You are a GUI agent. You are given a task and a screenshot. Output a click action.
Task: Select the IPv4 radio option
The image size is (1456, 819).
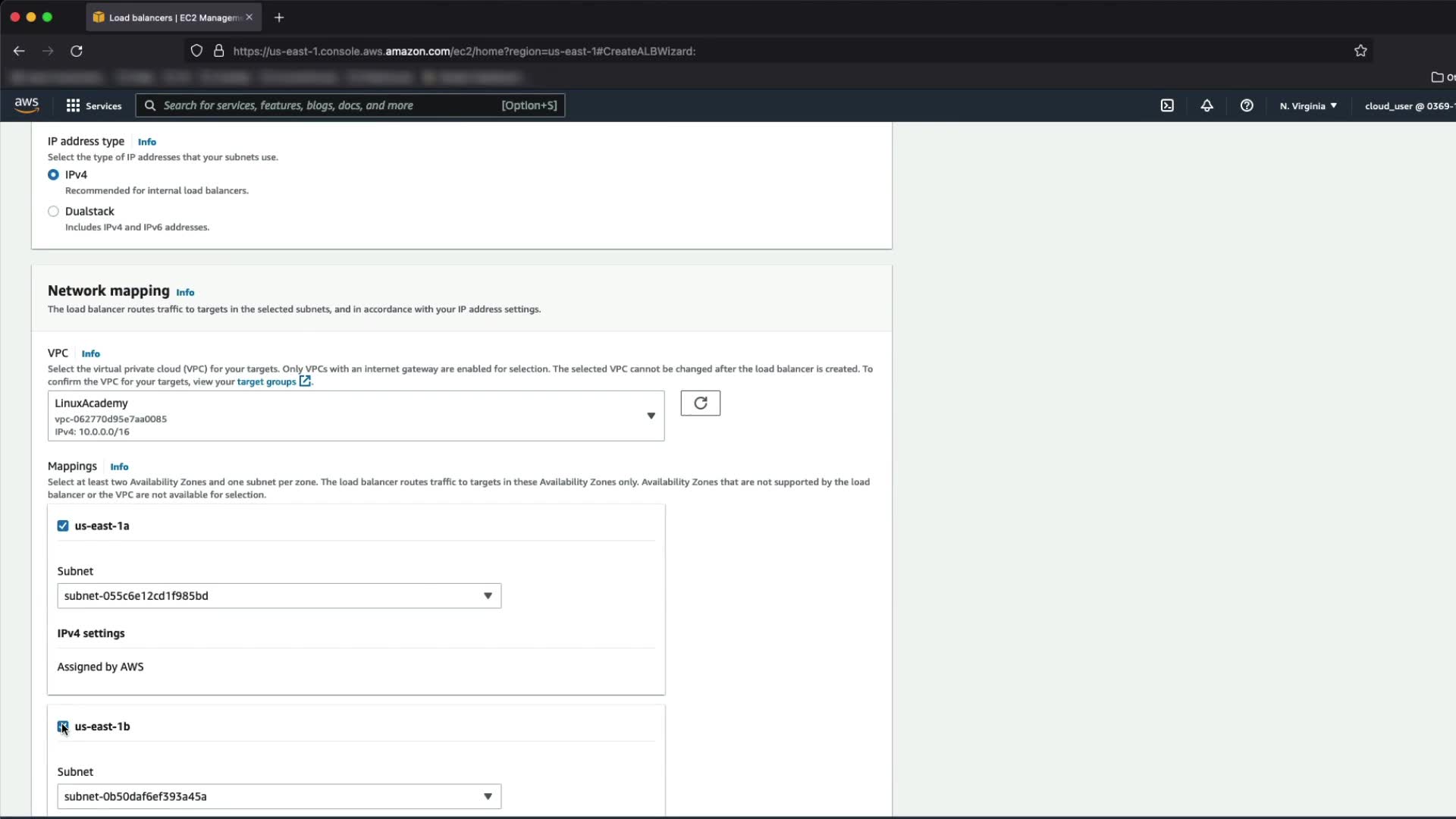(53, 174)
